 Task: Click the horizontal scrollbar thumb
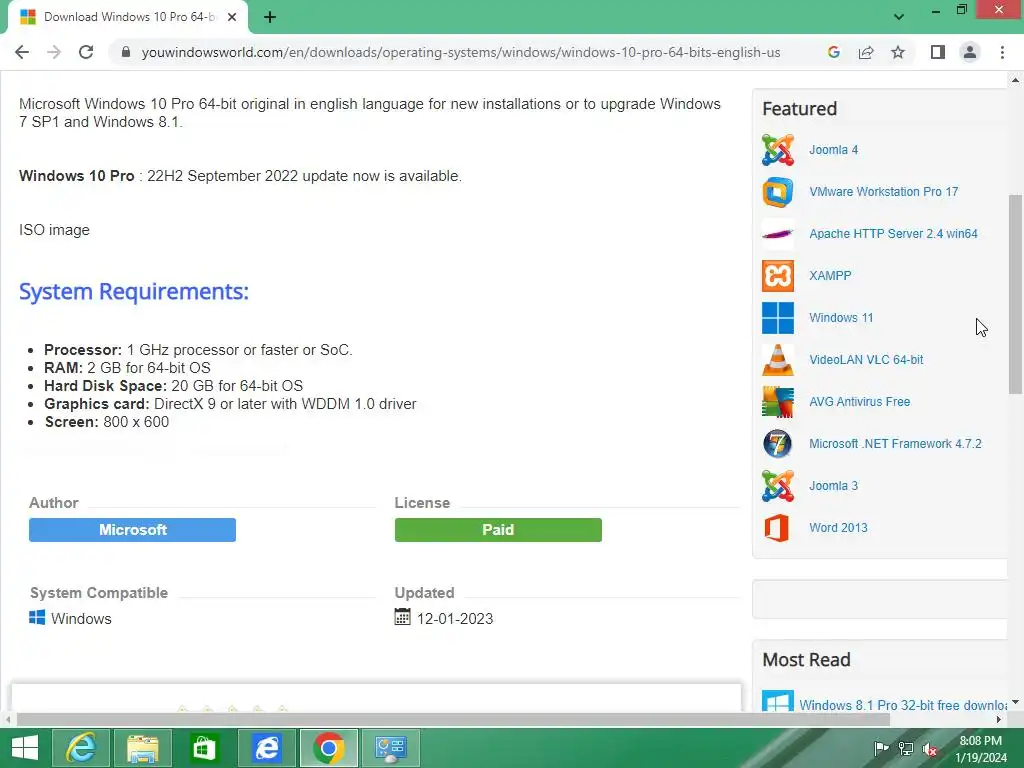[x=453, y=720]
